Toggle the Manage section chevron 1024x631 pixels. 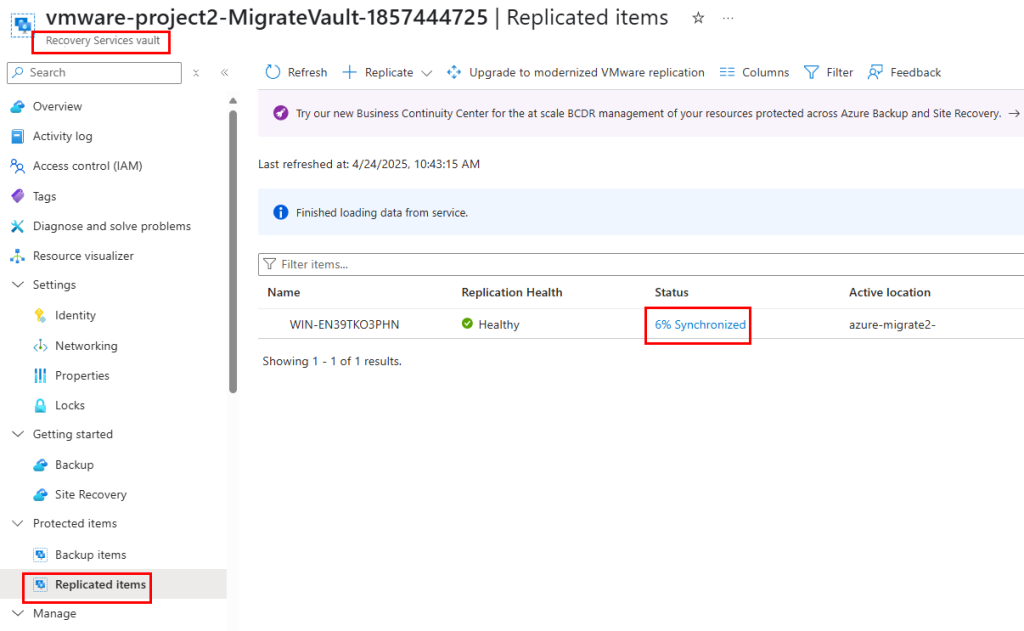(18, 613)
